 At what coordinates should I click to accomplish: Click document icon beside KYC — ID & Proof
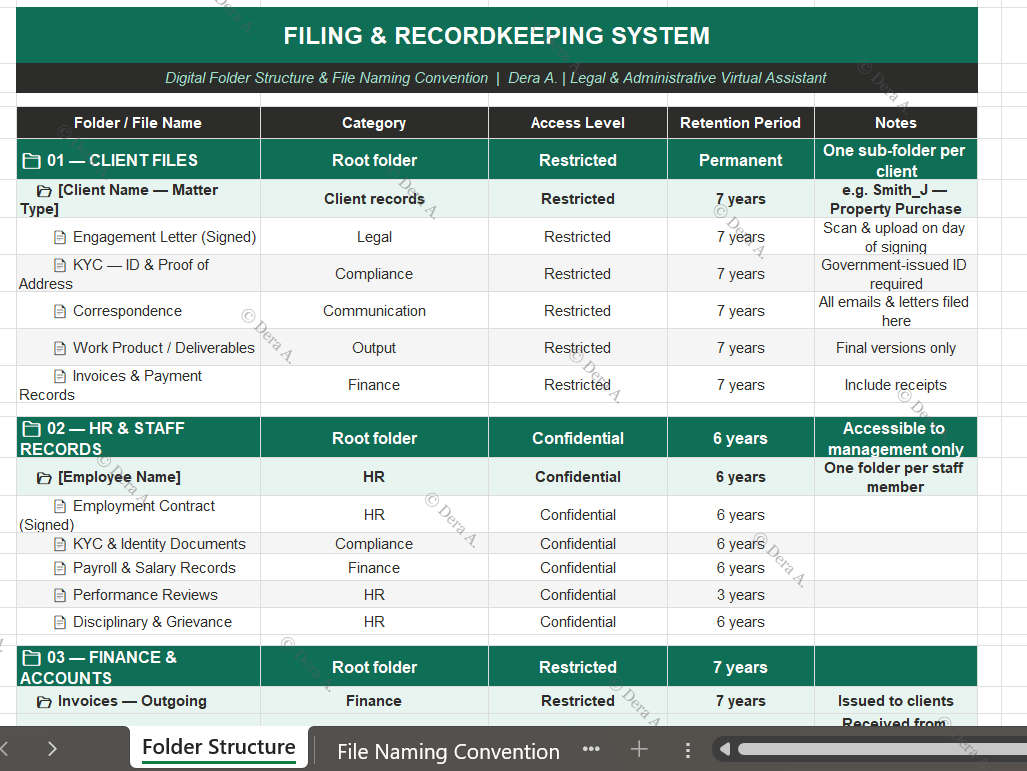coord(60,265)
